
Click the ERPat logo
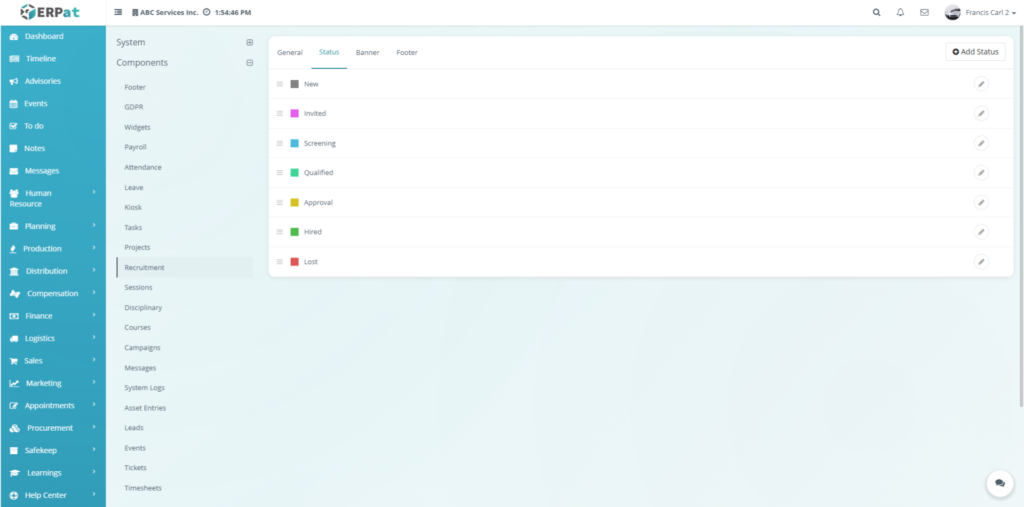(x=50, y=12)
